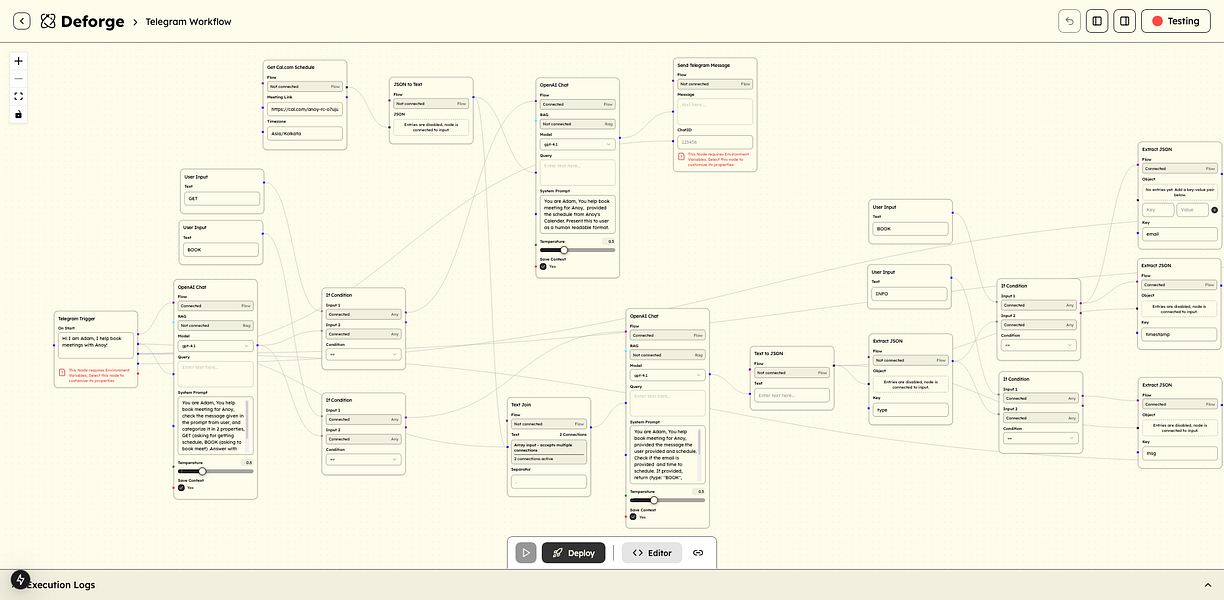Add key-value pair with plus icon in Extract JSON
Screen dimensions: 1224x600
point(1215,210)
